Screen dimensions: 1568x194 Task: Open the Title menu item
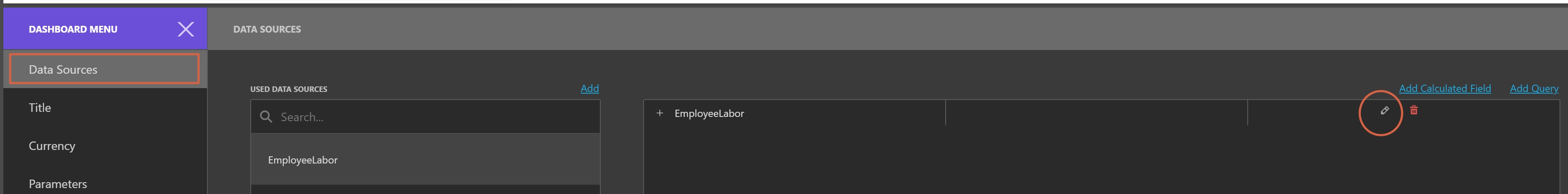tap(40, 108)
